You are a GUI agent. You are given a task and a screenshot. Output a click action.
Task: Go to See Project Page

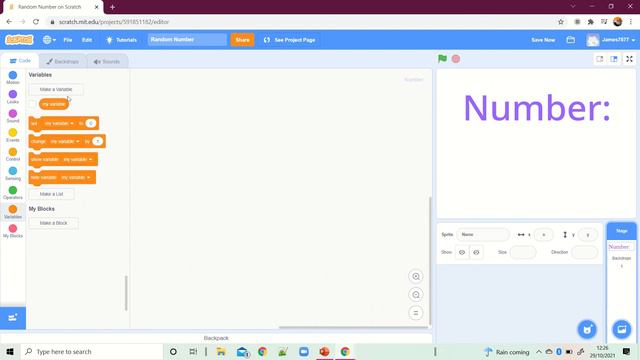point(290,40)
